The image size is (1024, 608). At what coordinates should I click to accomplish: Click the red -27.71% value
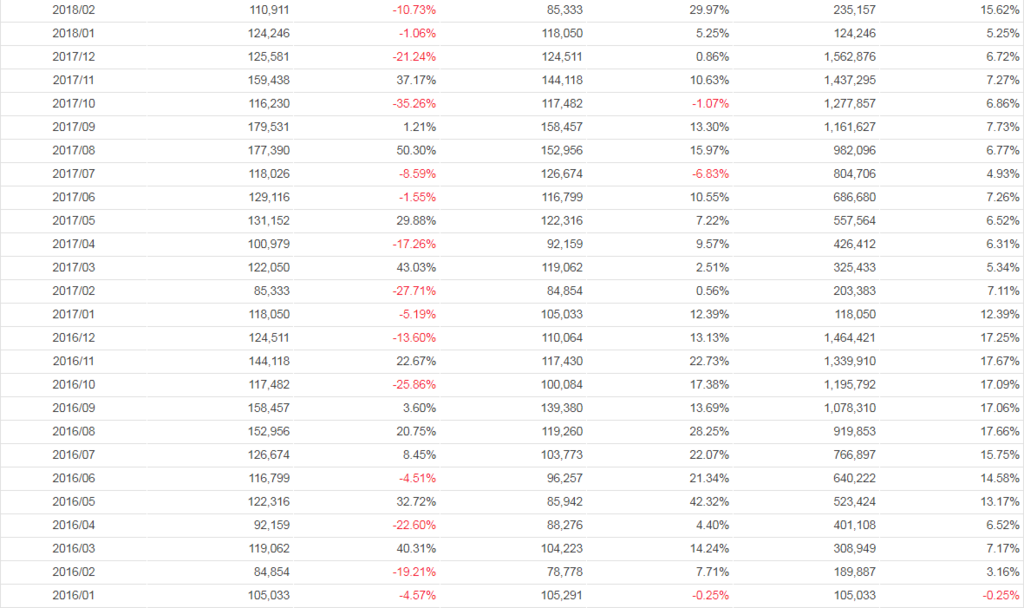click(413, 291)
